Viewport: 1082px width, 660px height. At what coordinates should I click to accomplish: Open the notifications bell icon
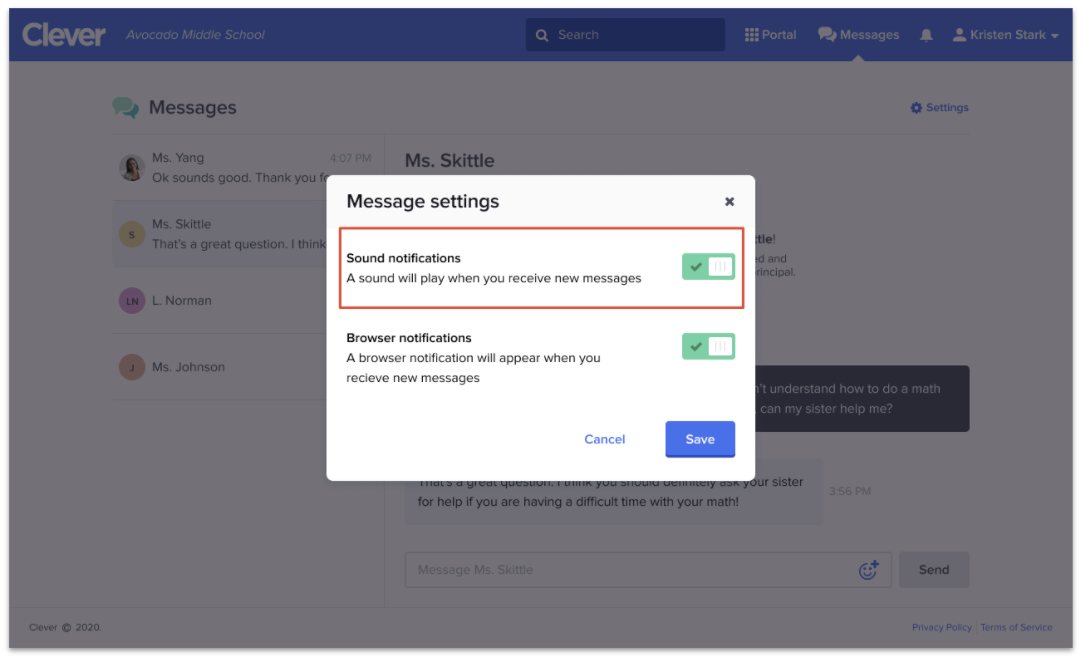coord(926,35)
